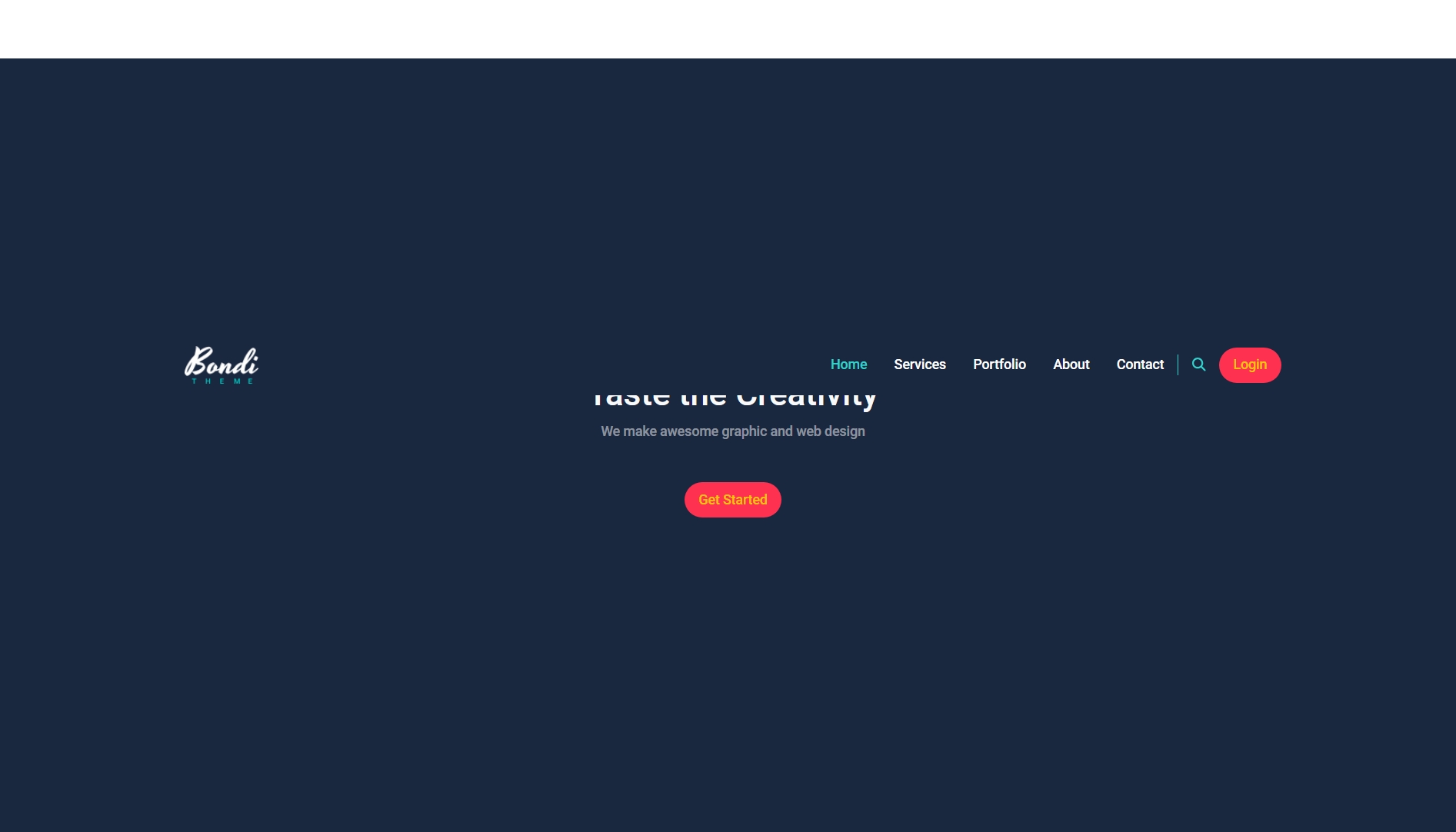This screenshot has width=1456, height=832.
Task: Click the vertical divider beside the search icon
Action: (1178, 364)
